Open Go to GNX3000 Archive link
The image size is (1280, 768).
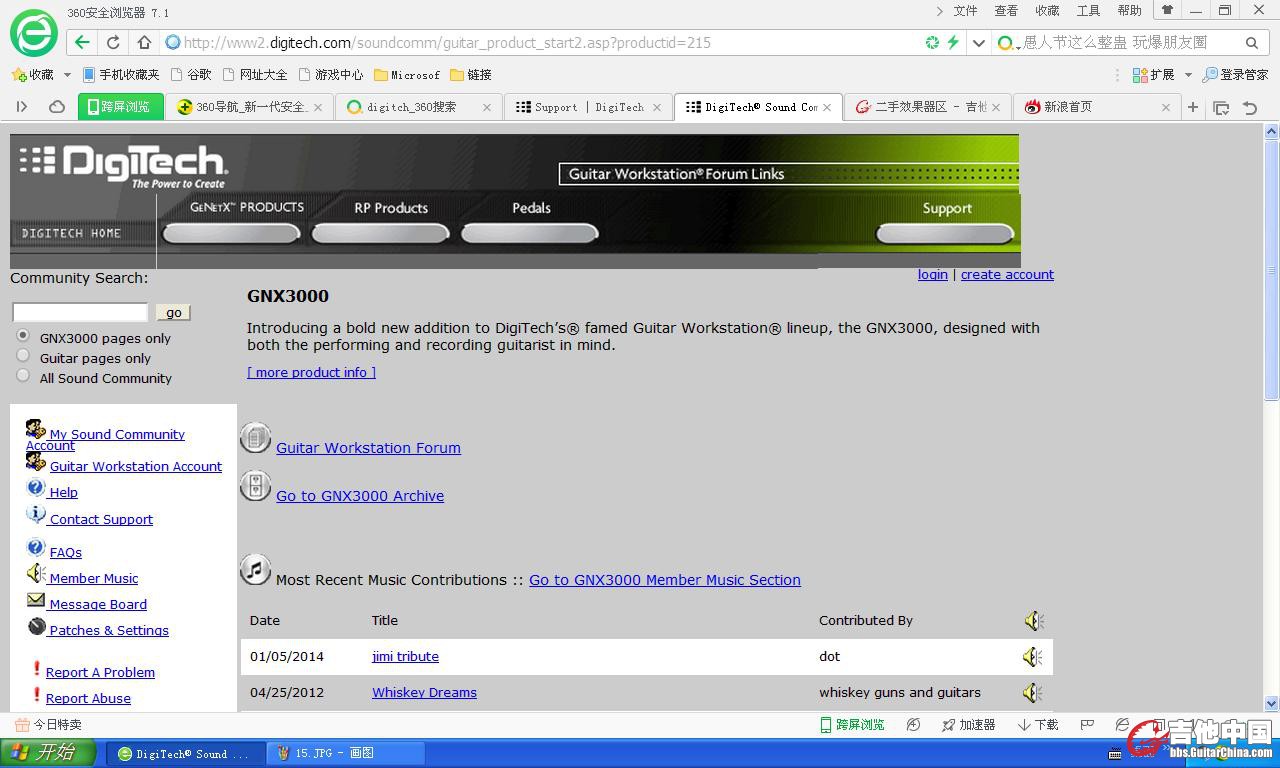360,496
